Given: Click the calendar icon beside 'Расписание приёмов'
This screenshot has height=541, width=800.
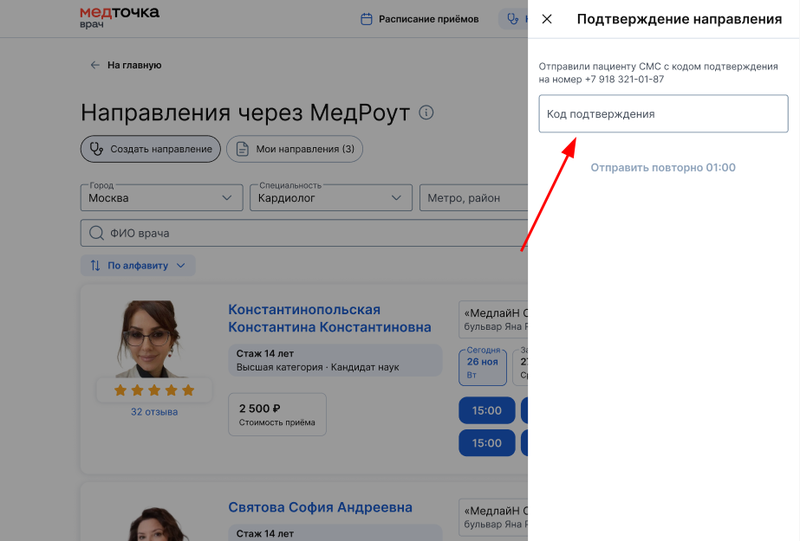Looking at the screenshot, I should [366, 19].
